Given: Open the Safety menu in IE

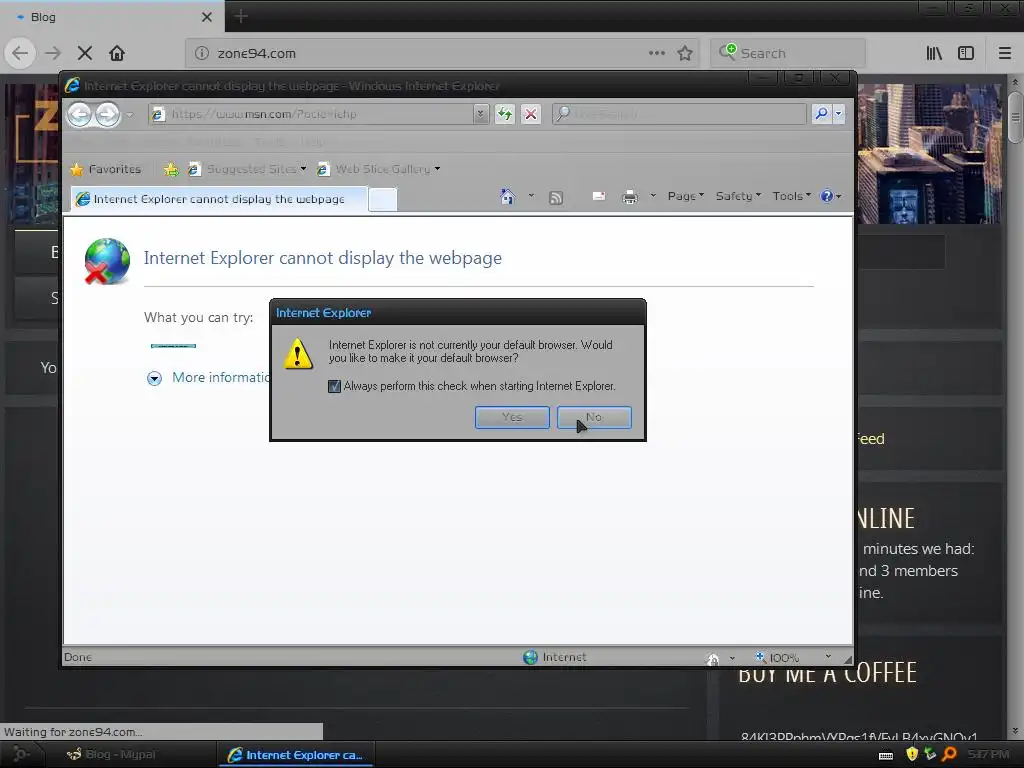Looking at the screenshot, I should point(739,196).
